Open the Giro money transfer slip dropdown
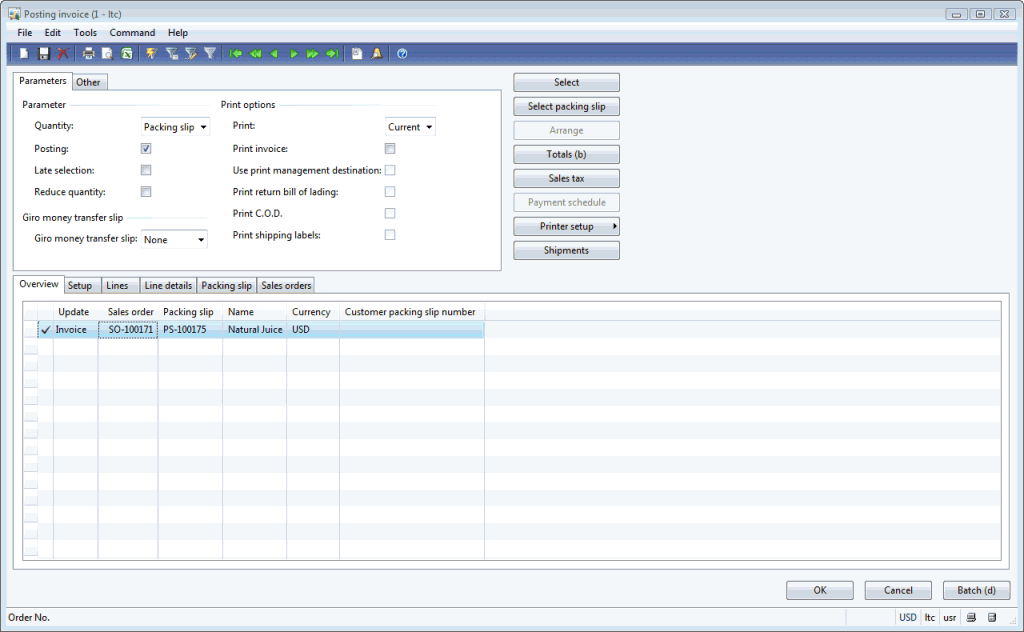The width and height of the screenshot is (1024, 632). coord(200,240)
